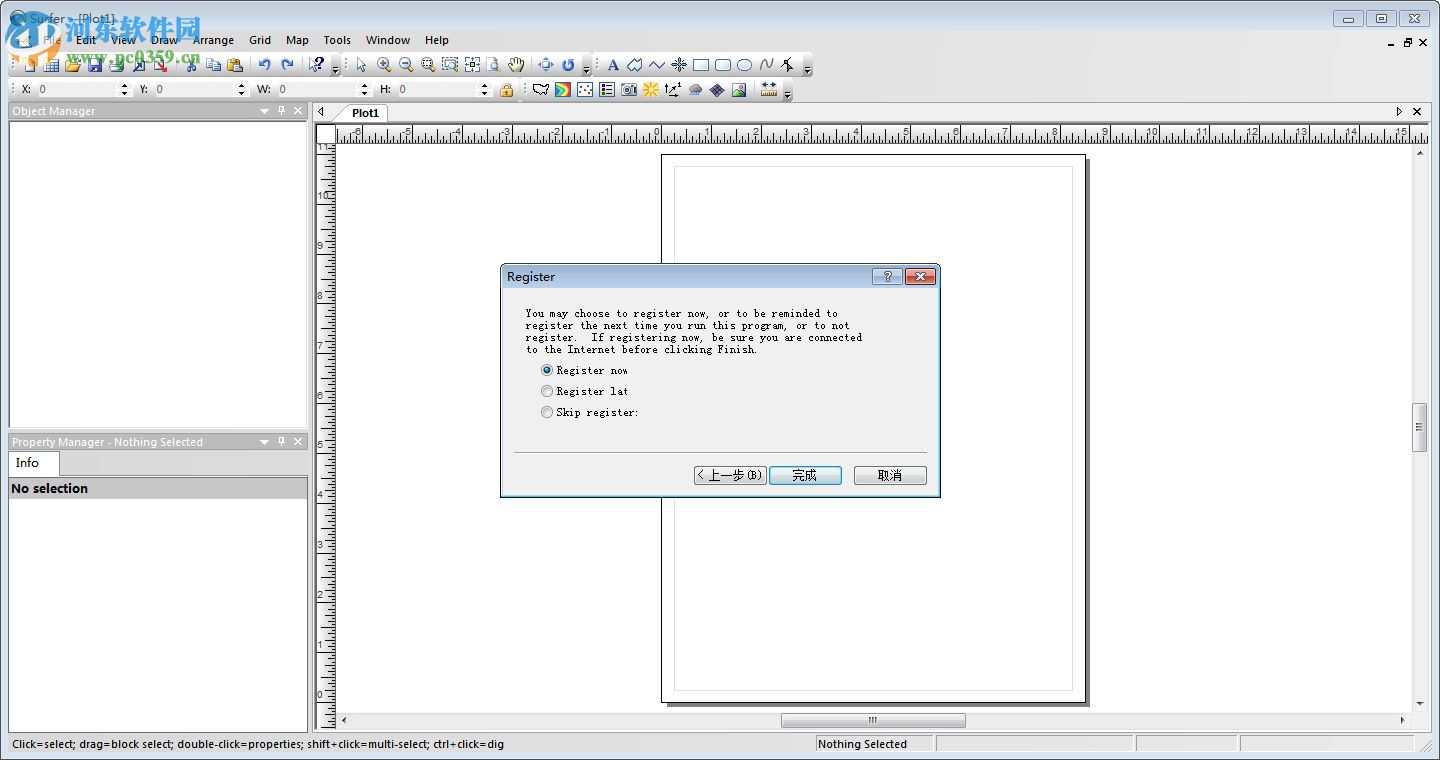Click the Export icon with red arrow
The height and width of the screenshot is (760, 1440).
[161, 65]
